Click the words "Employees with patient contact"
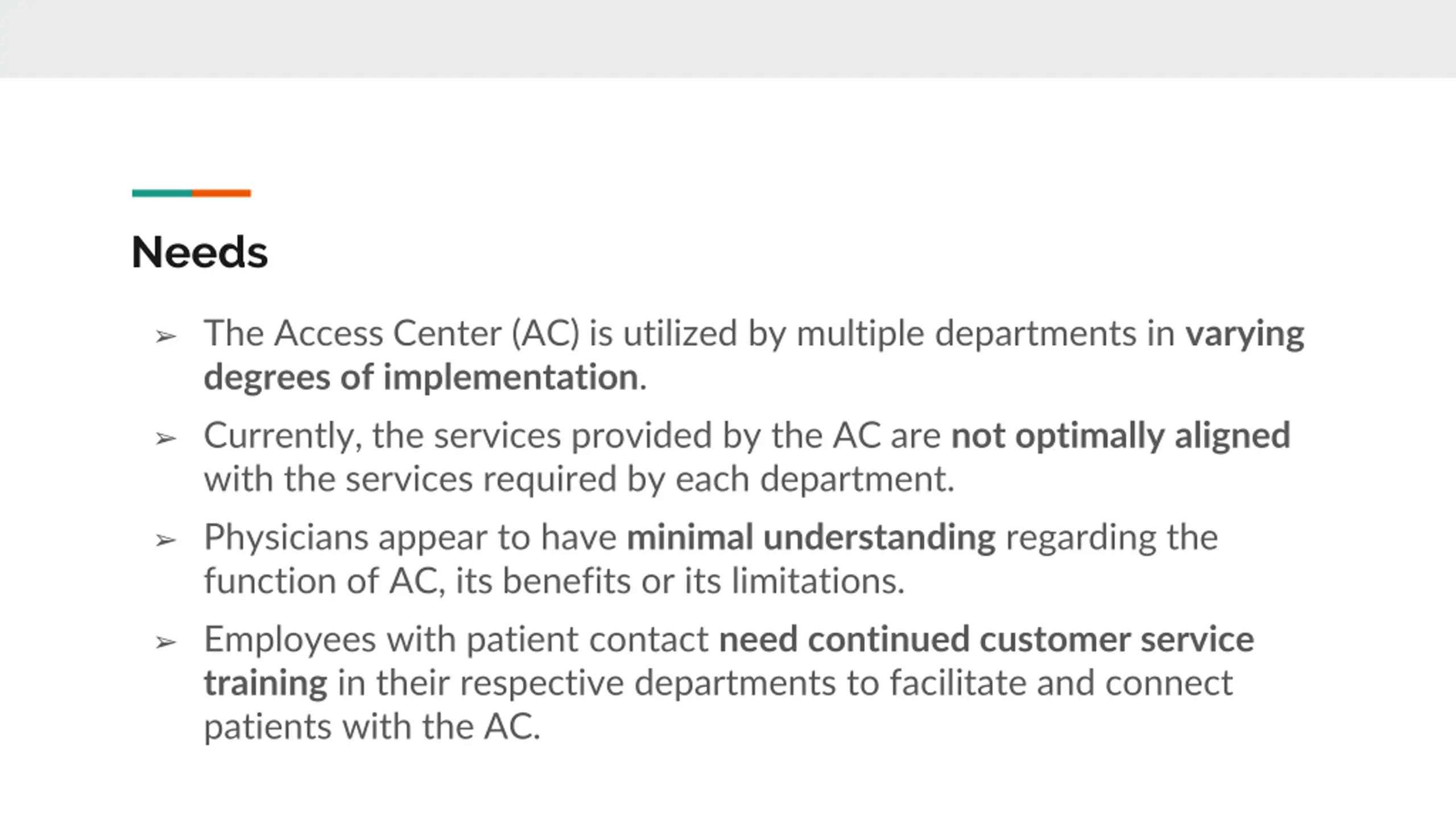This screenshot has height=819, width=1456. (x=456, y=640)
